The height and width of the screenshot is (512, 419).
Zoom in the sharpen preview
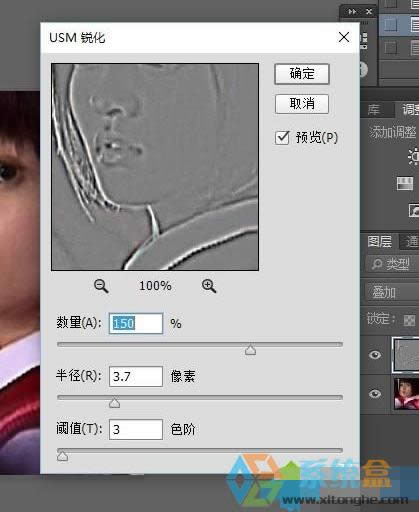[x=209, y=286]
